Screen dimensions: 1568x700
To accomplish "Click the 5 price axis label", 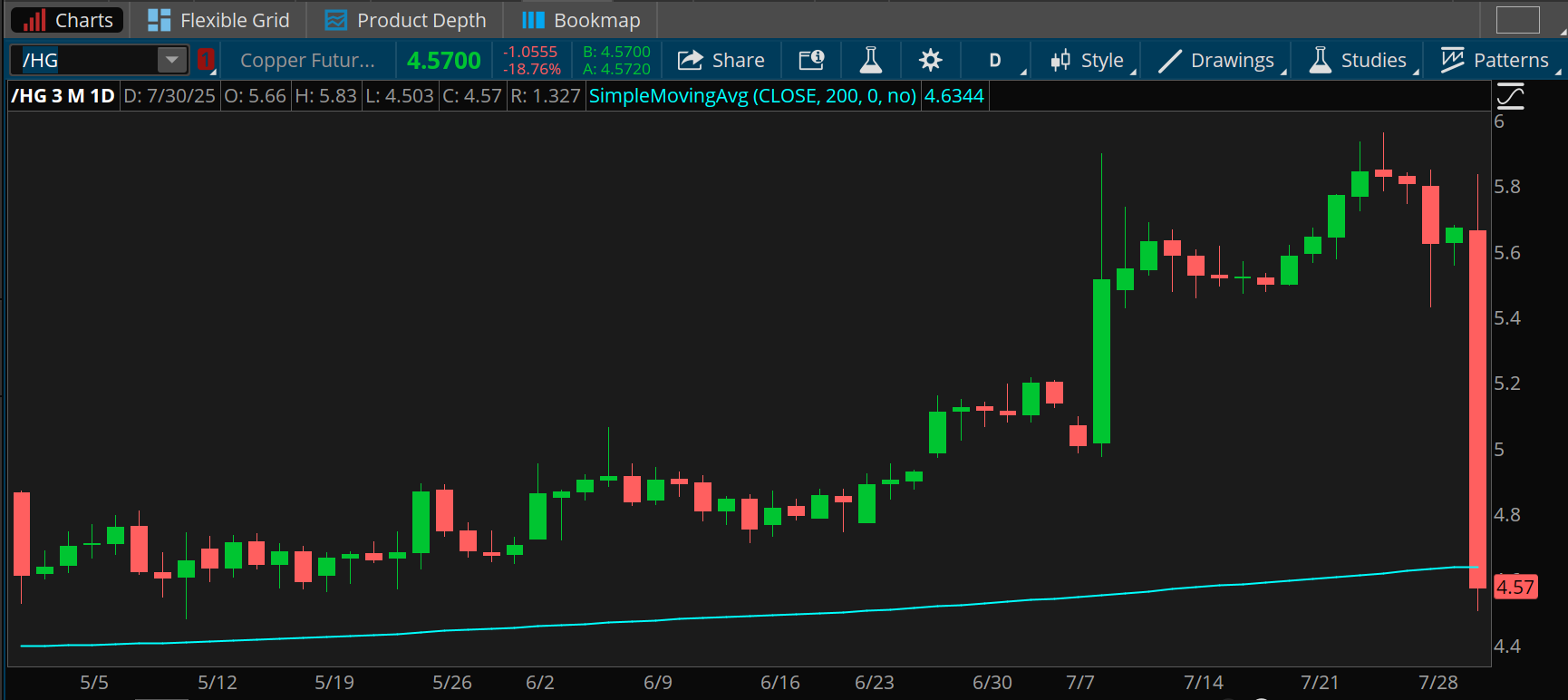I will [1499, 450].
